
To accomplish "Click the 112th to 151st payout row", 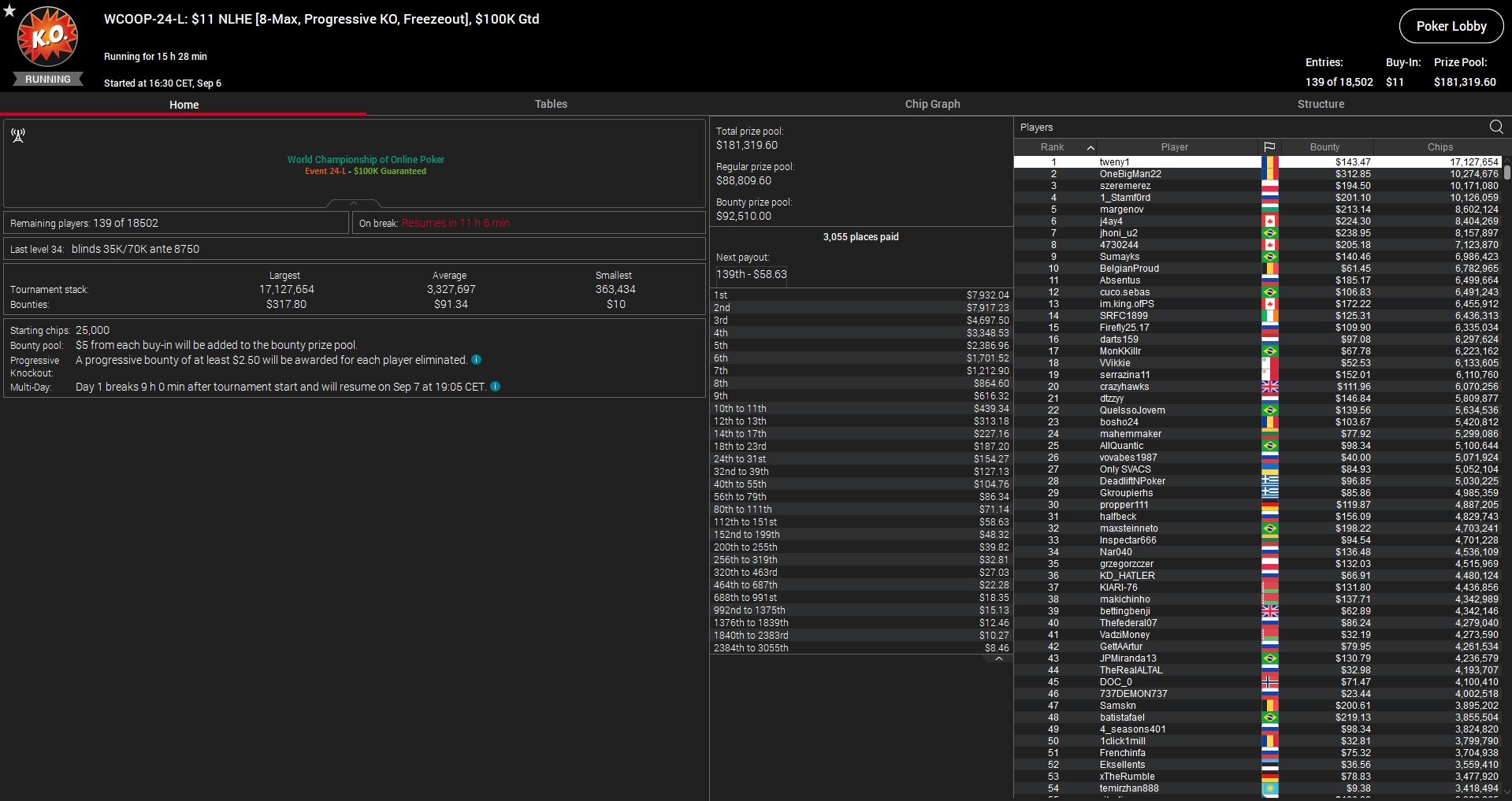I will tap(861, 522).
